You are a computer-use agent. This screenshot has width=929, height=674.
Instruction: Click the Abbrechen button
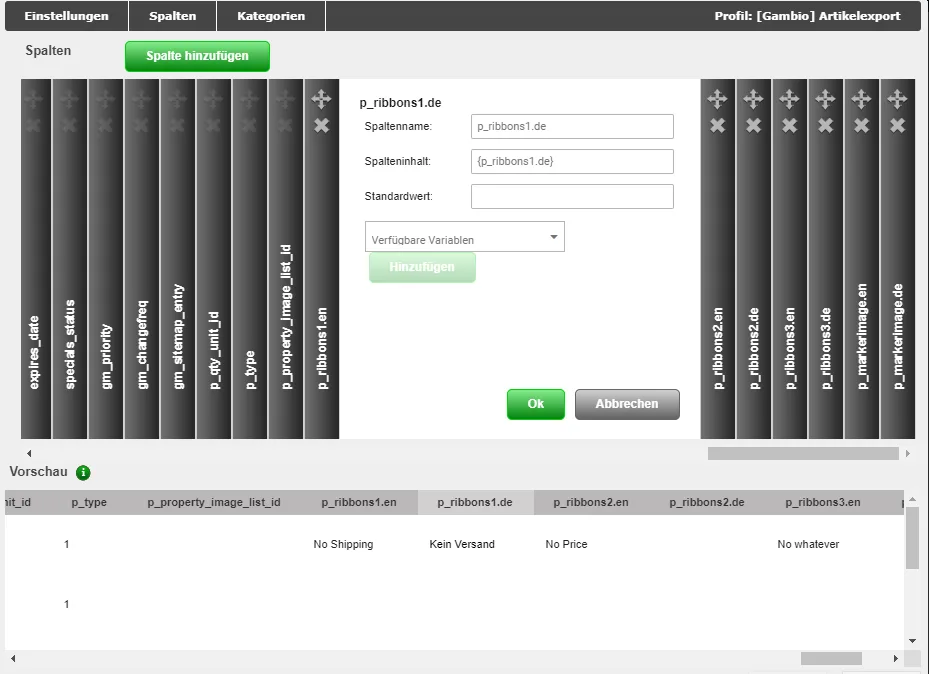pos(627,404)
